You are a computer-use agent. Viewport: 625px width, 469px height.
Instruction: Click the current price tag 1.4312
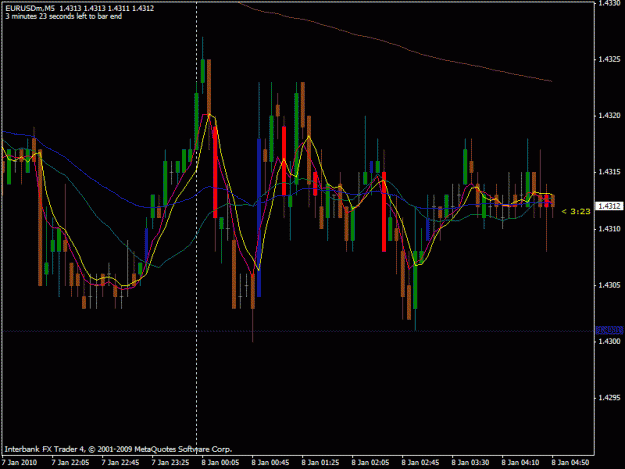point(609,206)
